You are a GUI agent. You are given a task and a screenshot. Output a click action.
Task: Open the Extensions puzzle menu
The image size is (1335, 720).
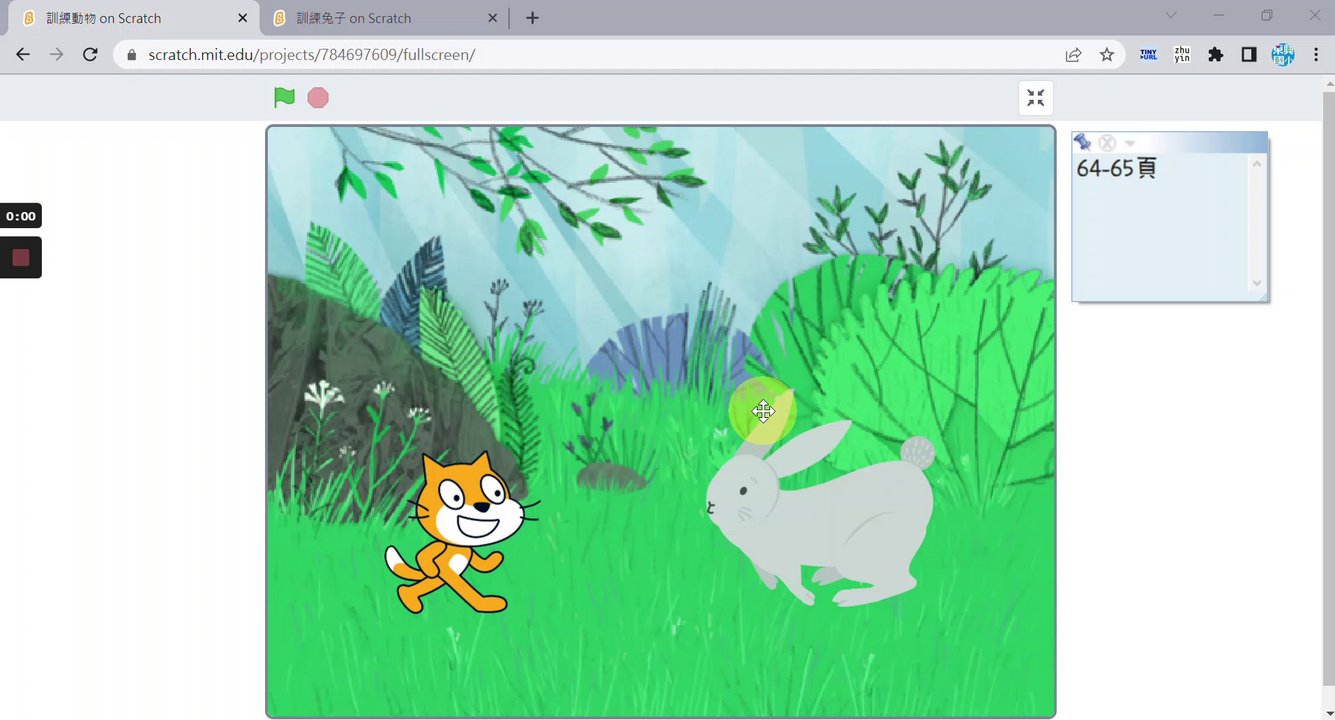click(x=1215, y=55)
